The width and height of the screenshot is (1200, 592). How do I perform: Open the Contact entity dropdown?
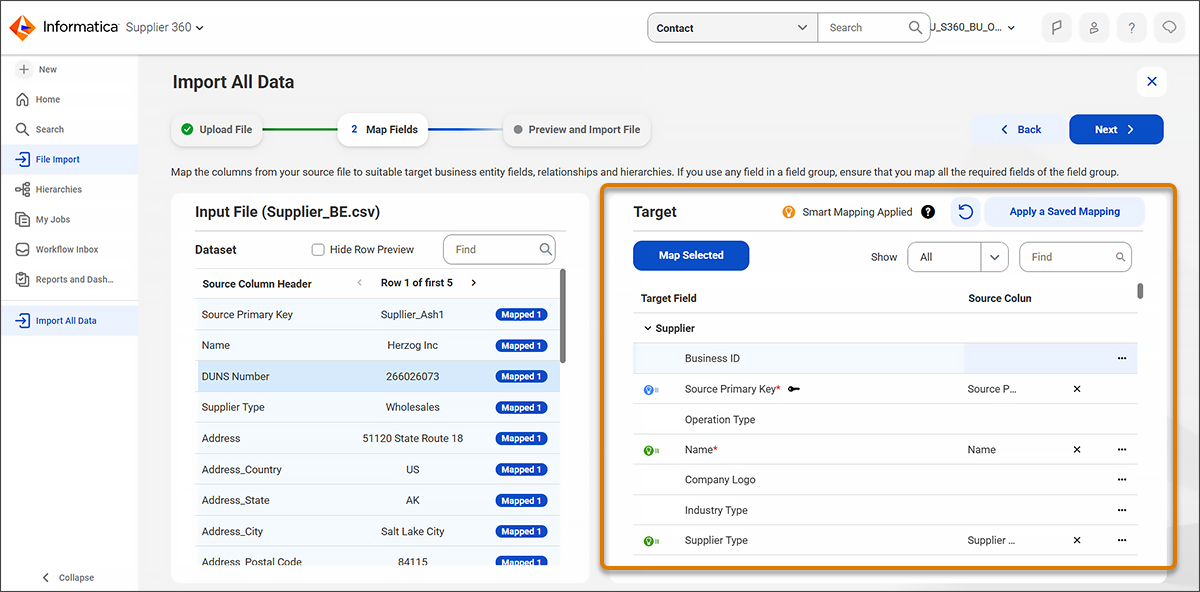click(x=733, y=28)
